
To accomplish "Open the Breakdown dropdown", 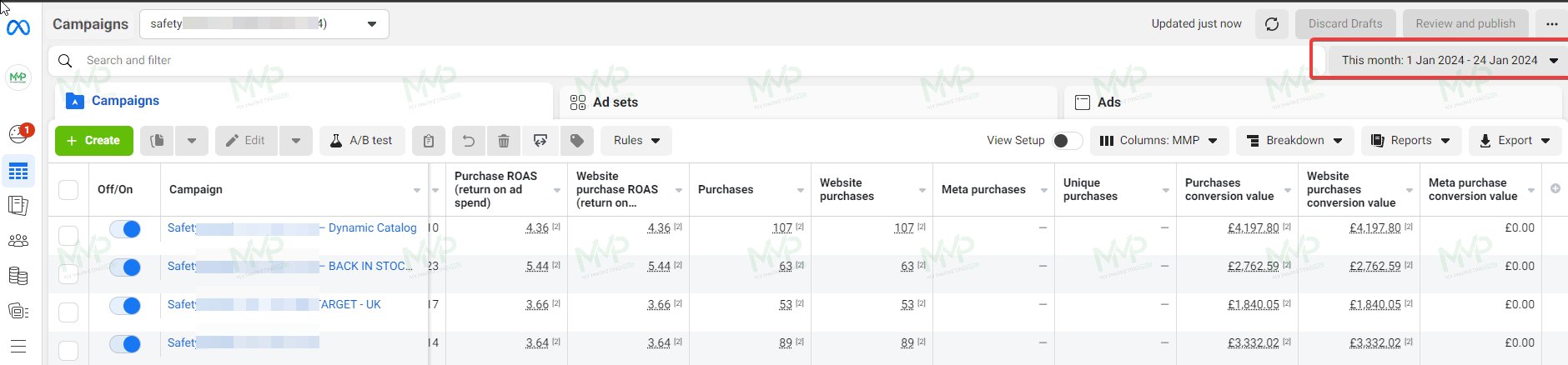I will tap(1294, 141).
